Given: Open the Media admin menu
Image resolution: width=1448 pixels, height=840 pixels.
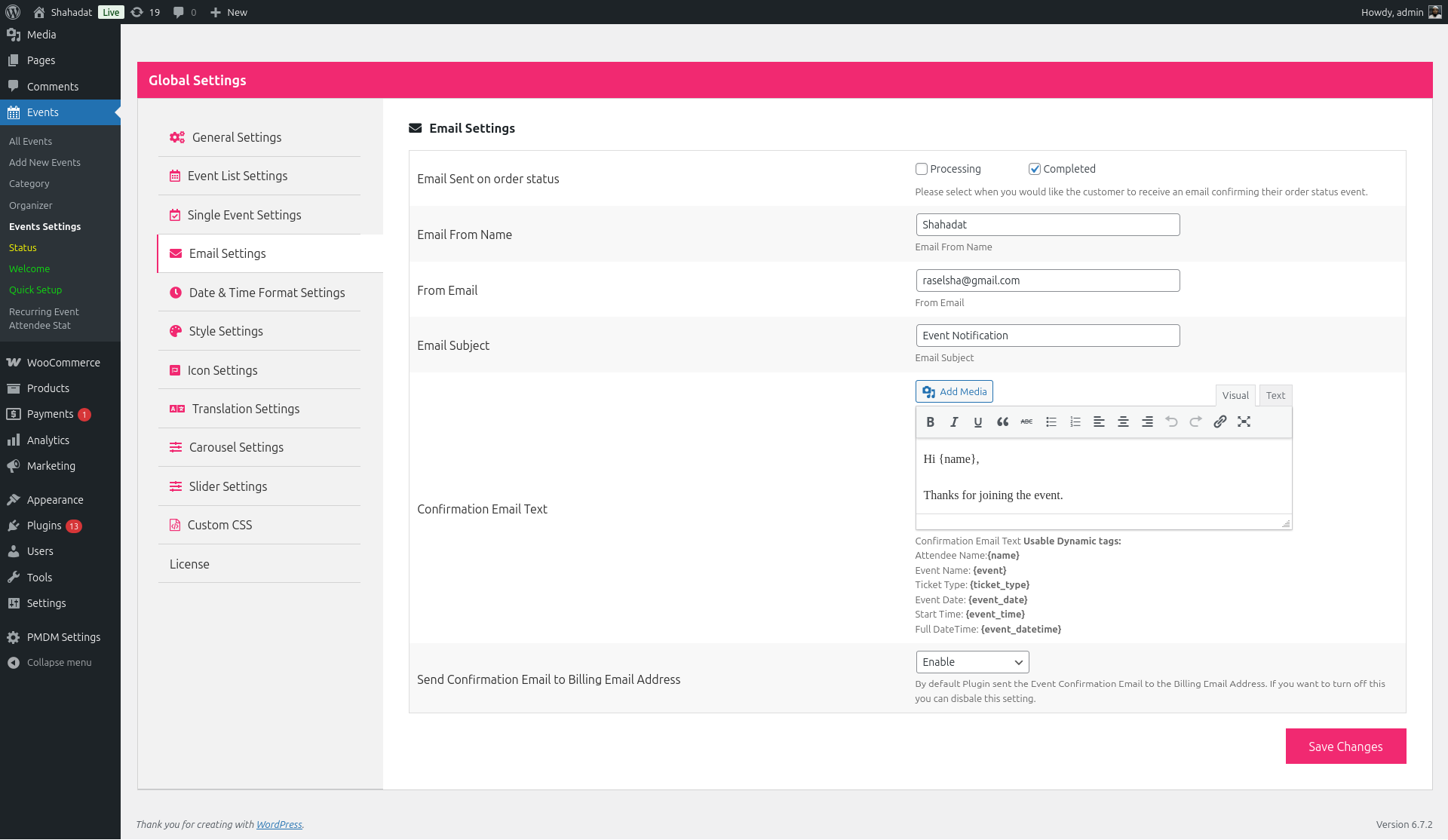Looking at the screenshot, I should pos(60,35).
